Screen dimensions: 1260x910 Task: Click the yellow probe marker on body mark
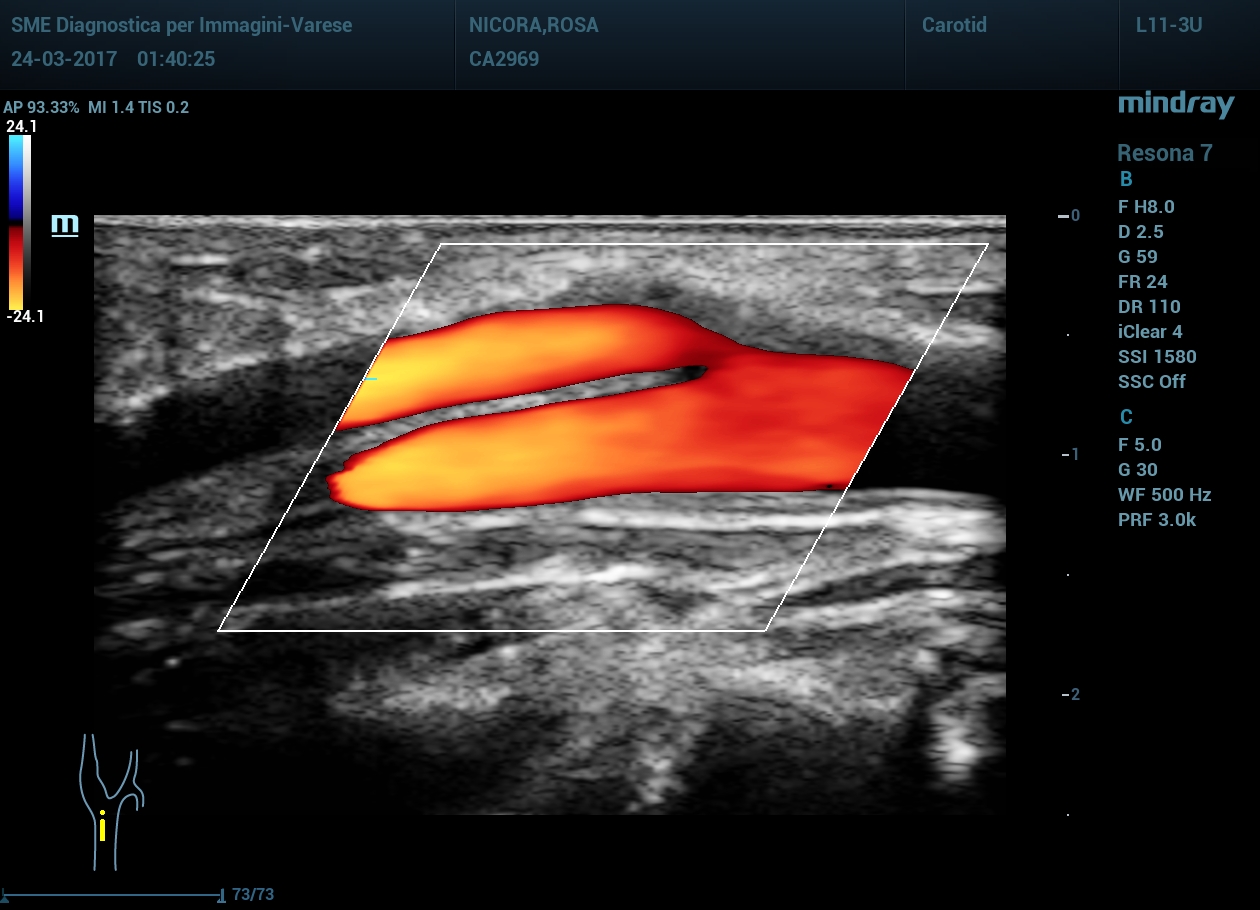102,826
